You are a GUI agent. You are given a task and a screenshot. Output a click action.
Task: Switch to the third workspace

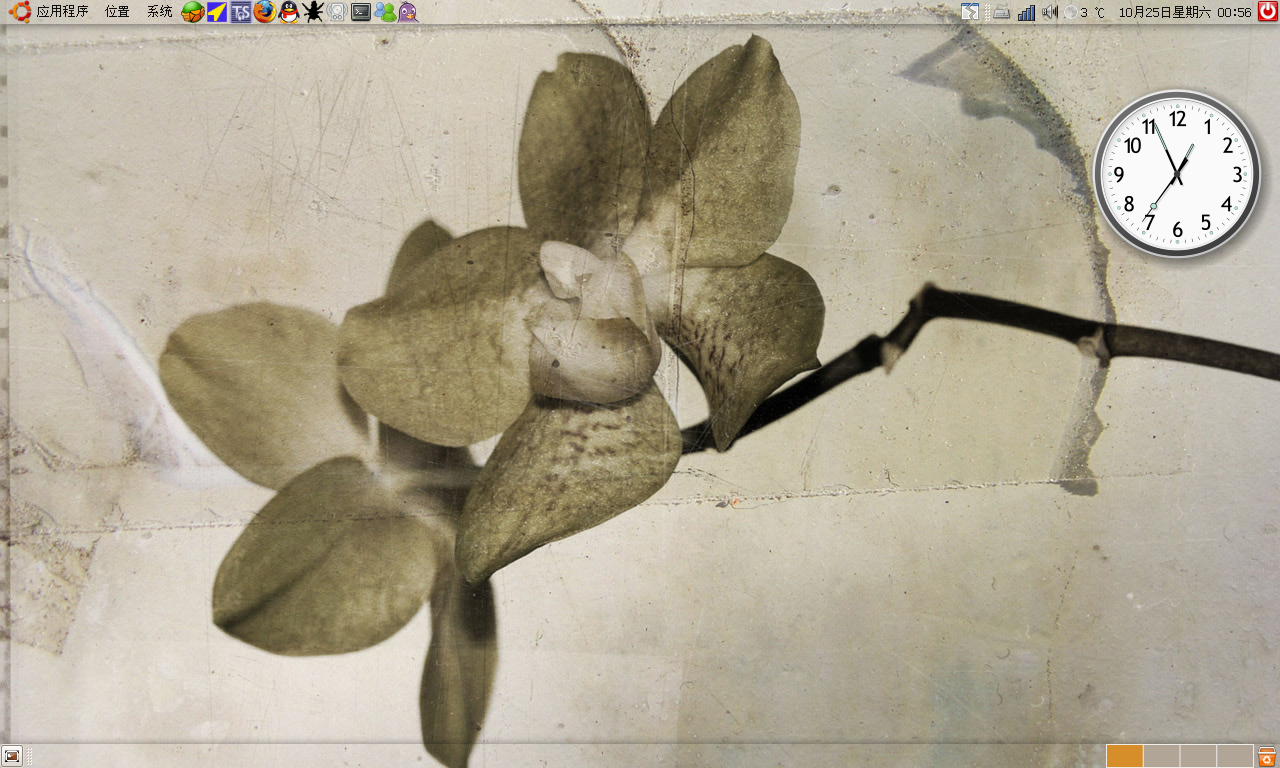pyautogui.click(x=1198, y=756)
